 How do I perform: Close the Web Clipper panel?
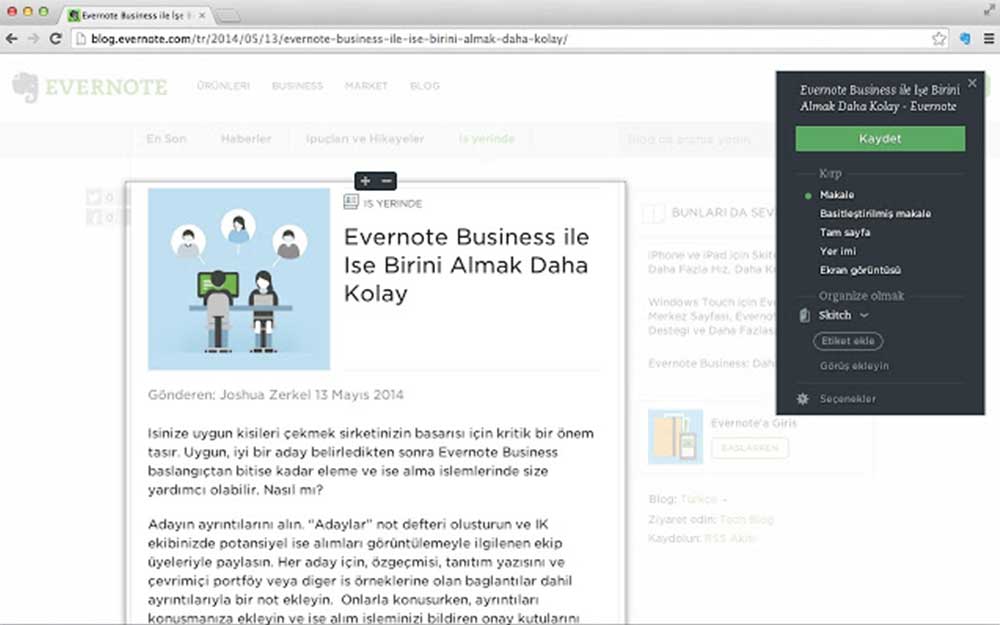click(x=972, y=83)
